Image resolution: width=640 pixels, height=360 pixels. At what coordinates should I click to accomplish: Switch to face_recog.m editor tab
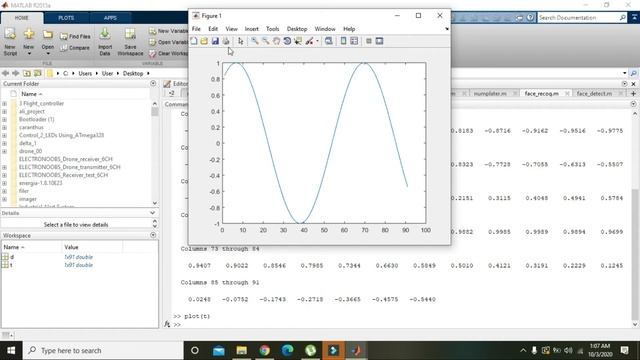541,93
